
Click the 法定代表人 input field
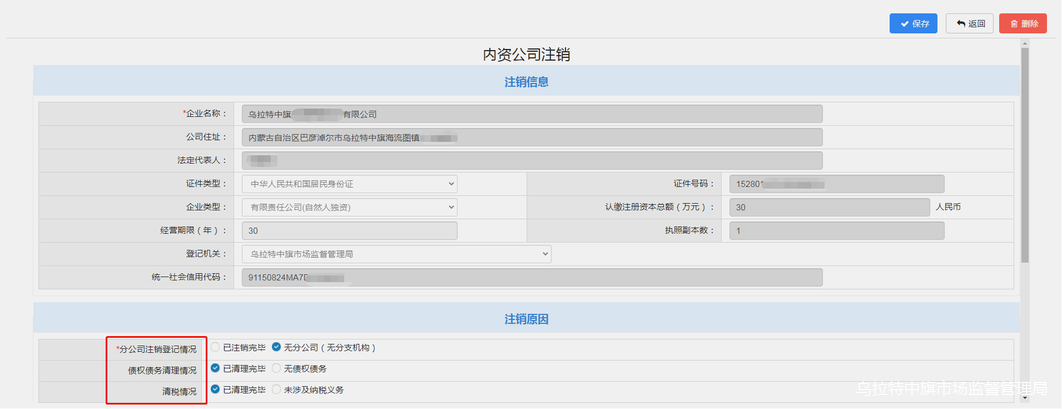click(531, 160)
